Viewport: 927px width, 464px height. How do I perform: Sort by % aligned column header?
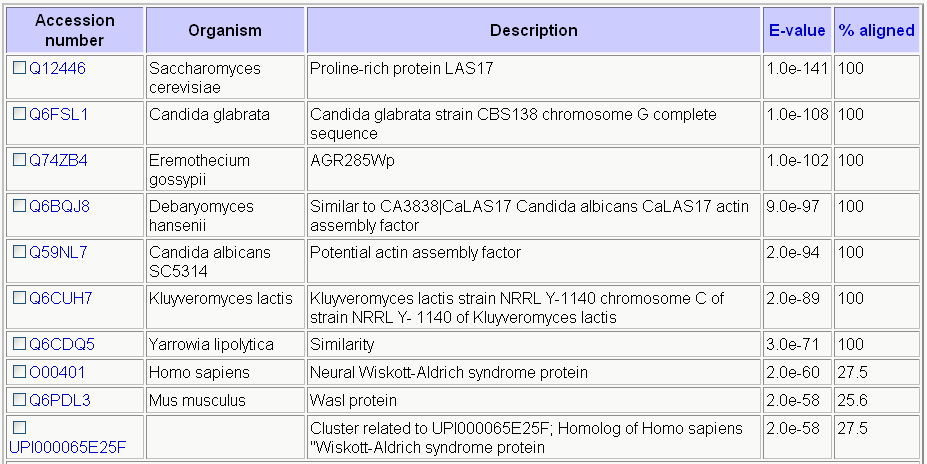877,30
